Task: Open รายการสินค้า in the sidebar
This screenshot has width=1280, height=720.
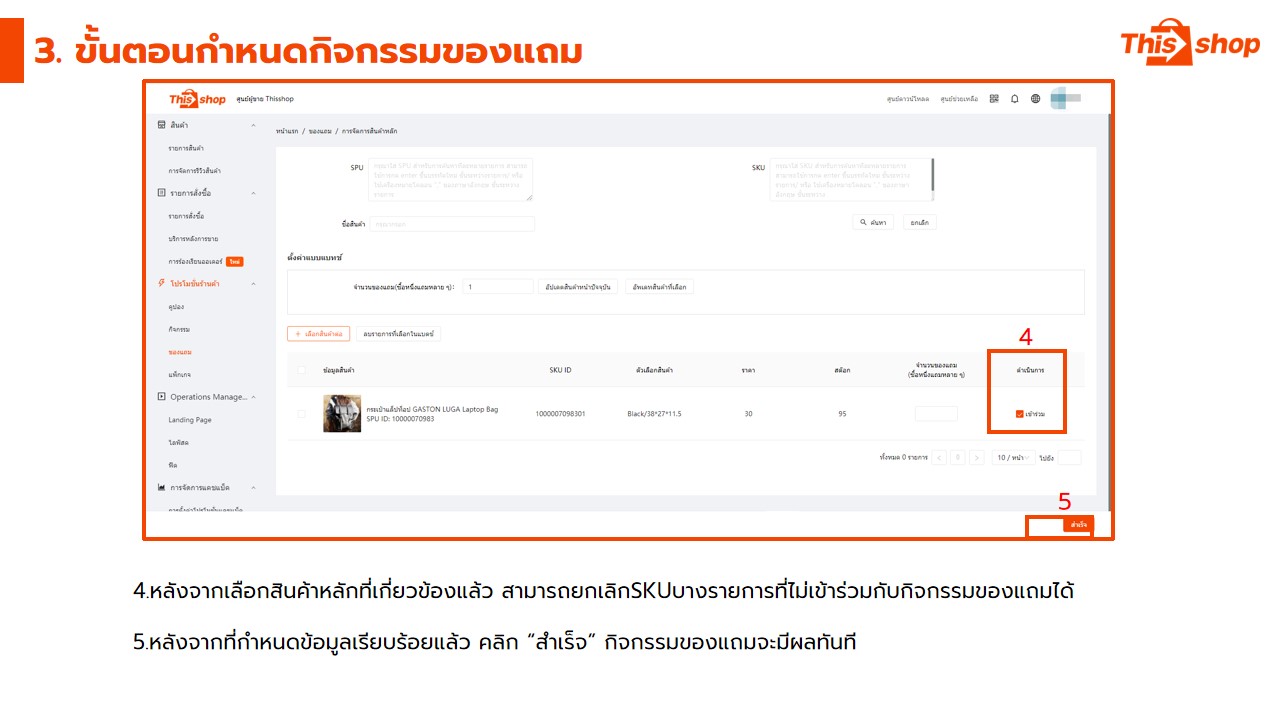Action: pos(186,148)
